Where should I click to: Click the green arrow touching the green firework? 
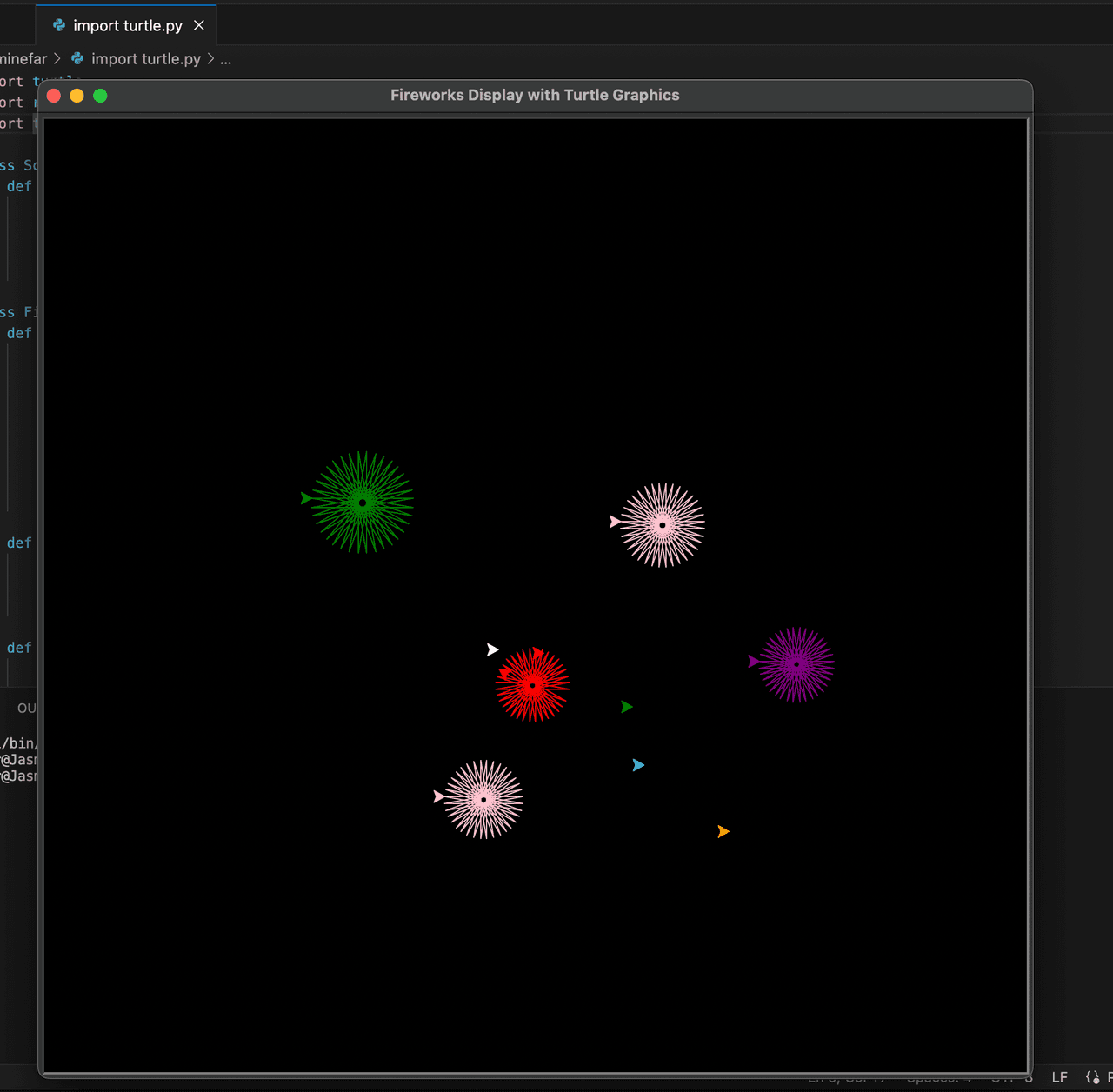(306, 498)
